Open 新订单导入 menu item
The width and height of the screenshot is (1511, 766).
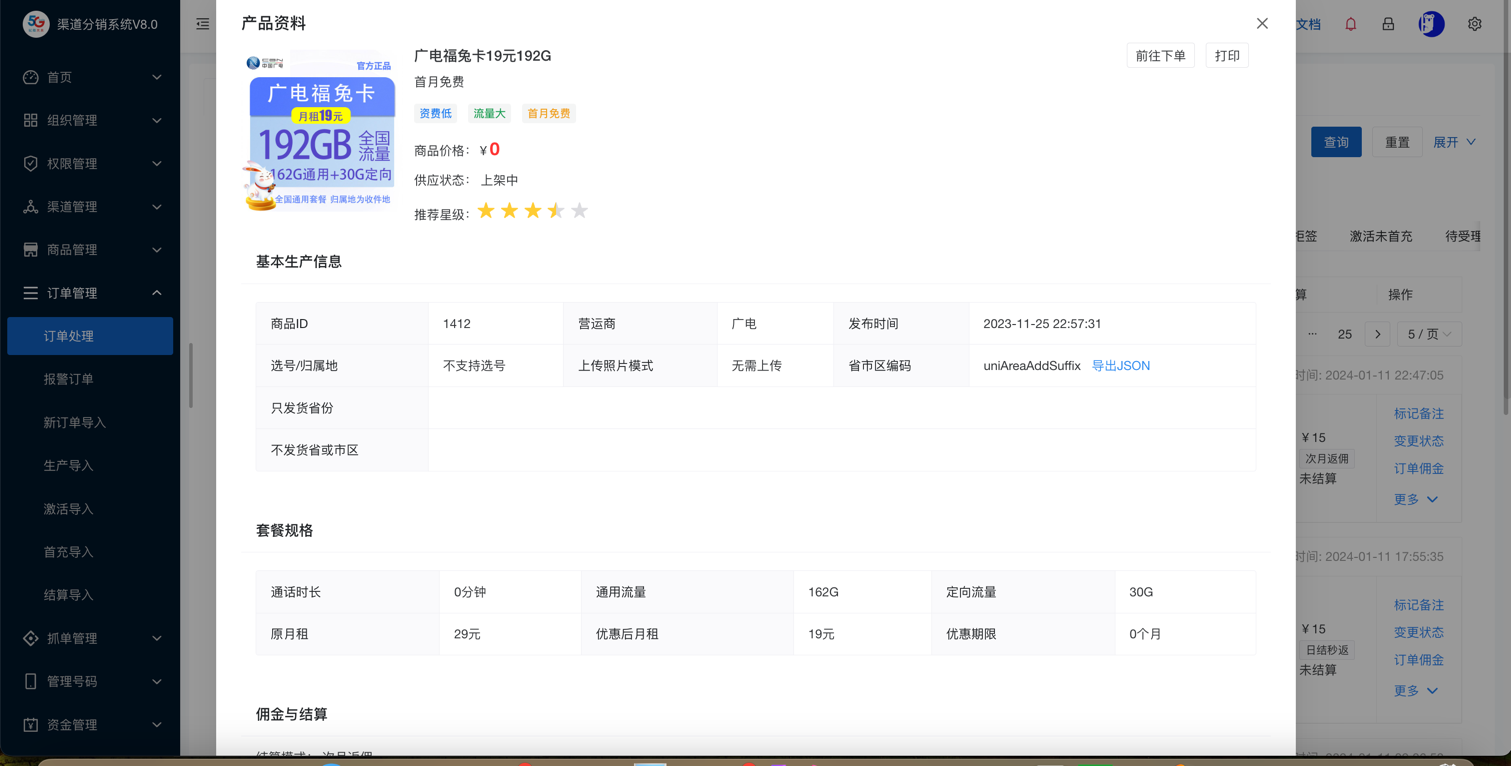point(74,422)
